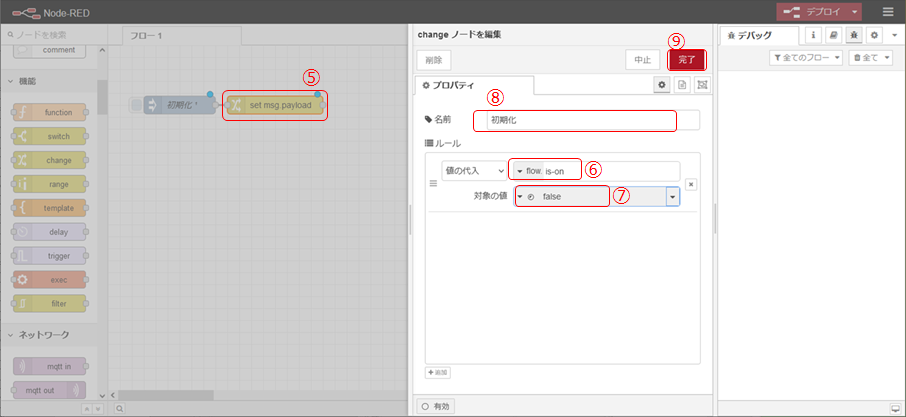Open configuration nodes gear in sidebar
The image size is (906, 417).
[873, 35]
